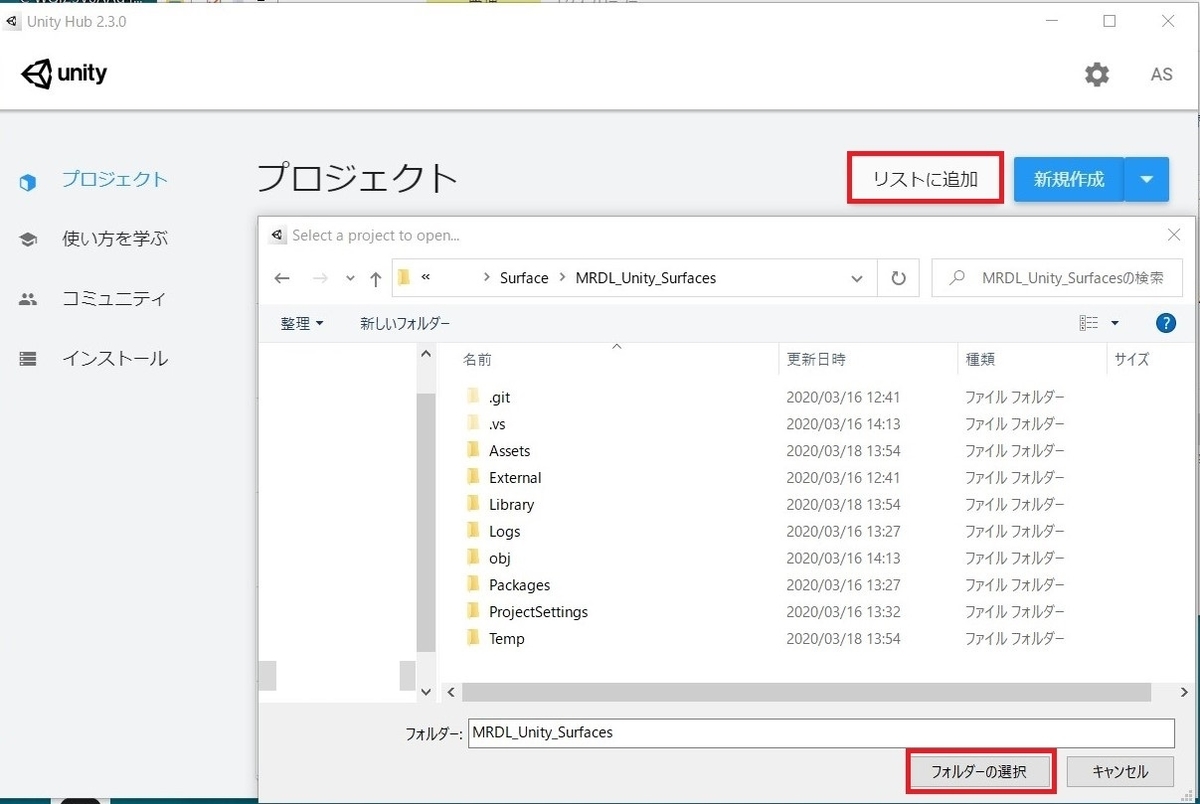This screenshot has height=804, width=1200.
Task: Click the フォルダー name input field
Action: point(820,732)
